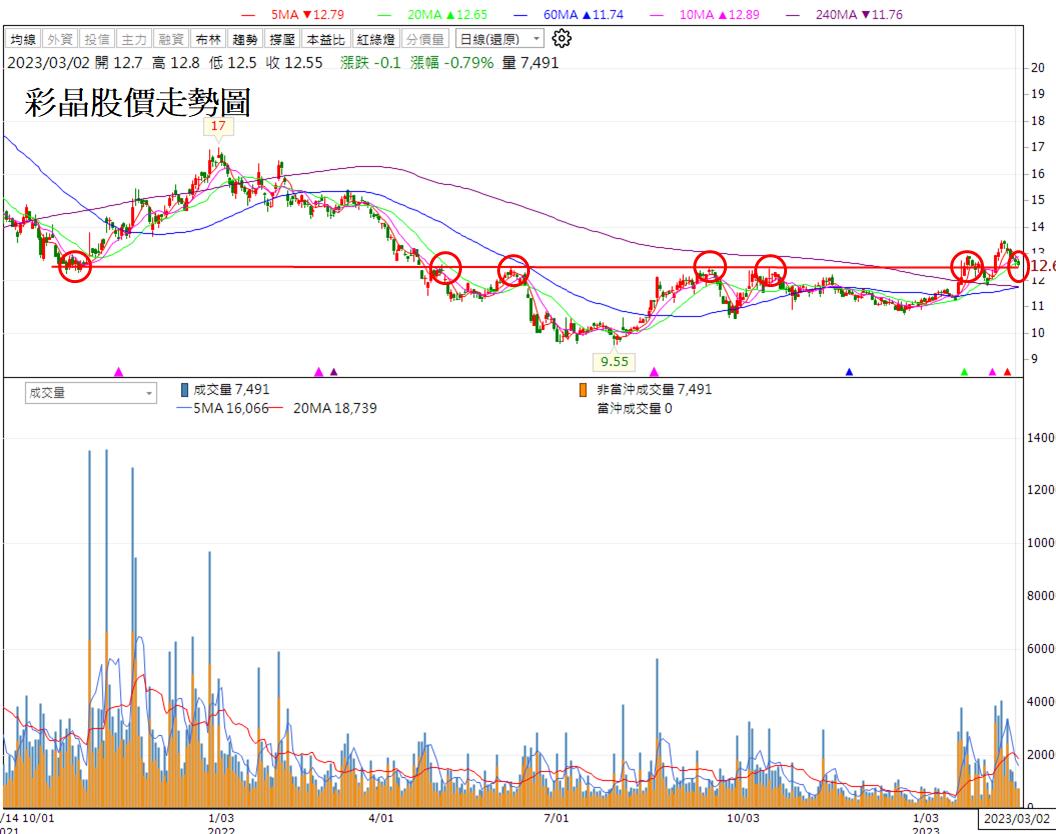Expand the 成交量 indicator dropdown
This screenshot has height=834, width=1056.
coord(91,394)
